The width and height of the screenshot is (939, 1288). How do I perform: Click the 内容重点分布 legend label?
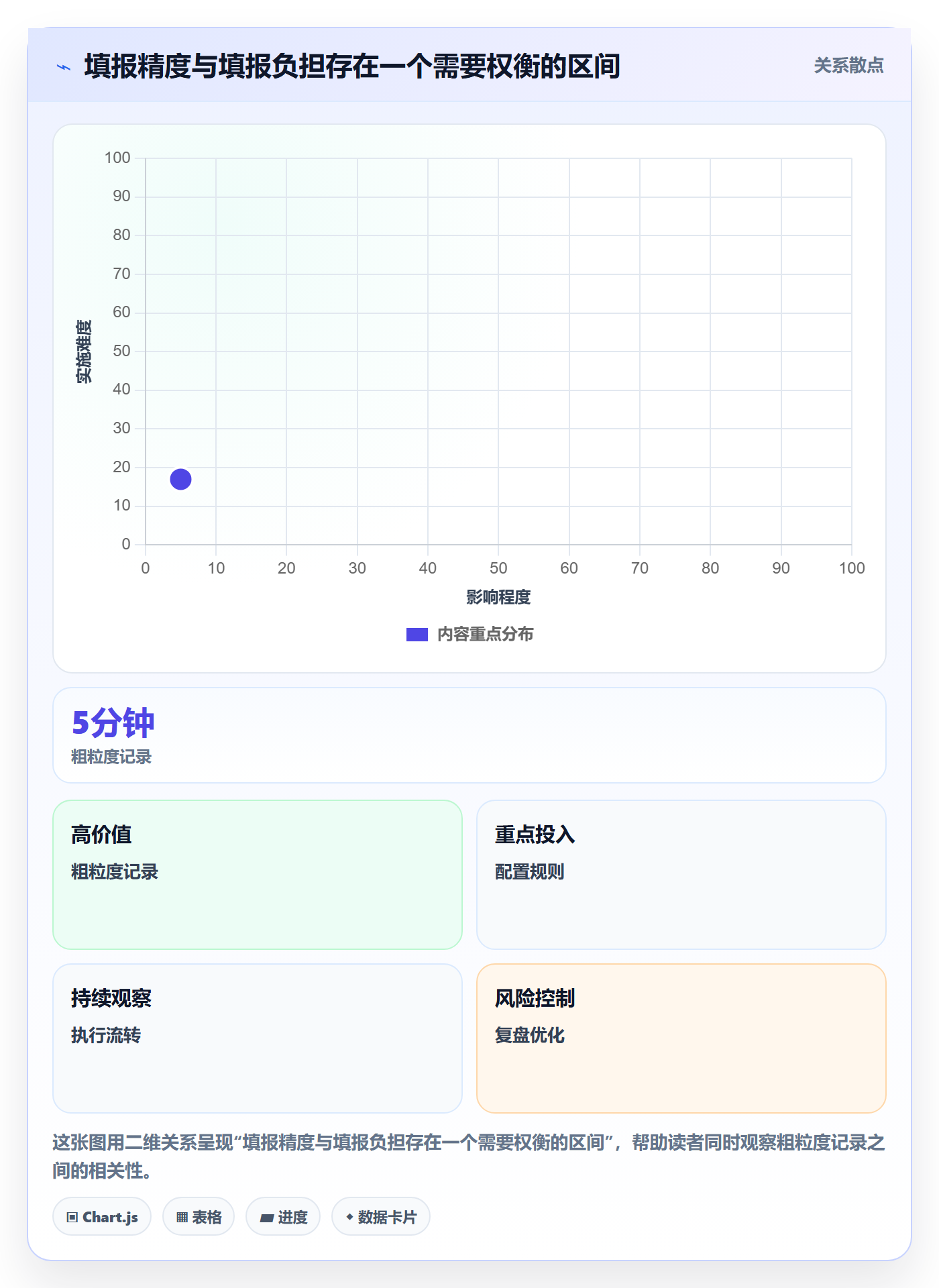485,634
